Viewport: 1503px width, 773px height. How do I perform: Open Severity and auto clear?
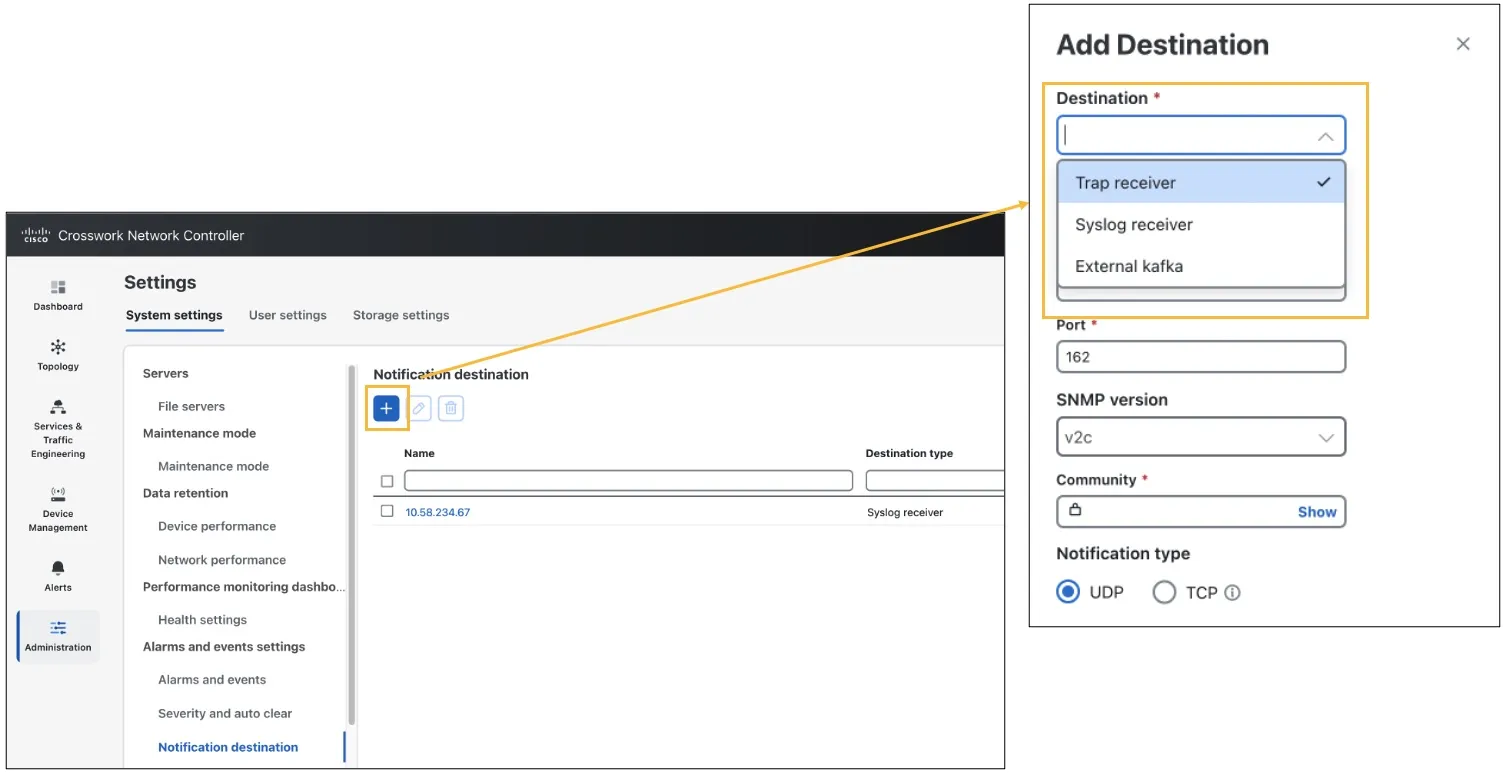point(225,714)
